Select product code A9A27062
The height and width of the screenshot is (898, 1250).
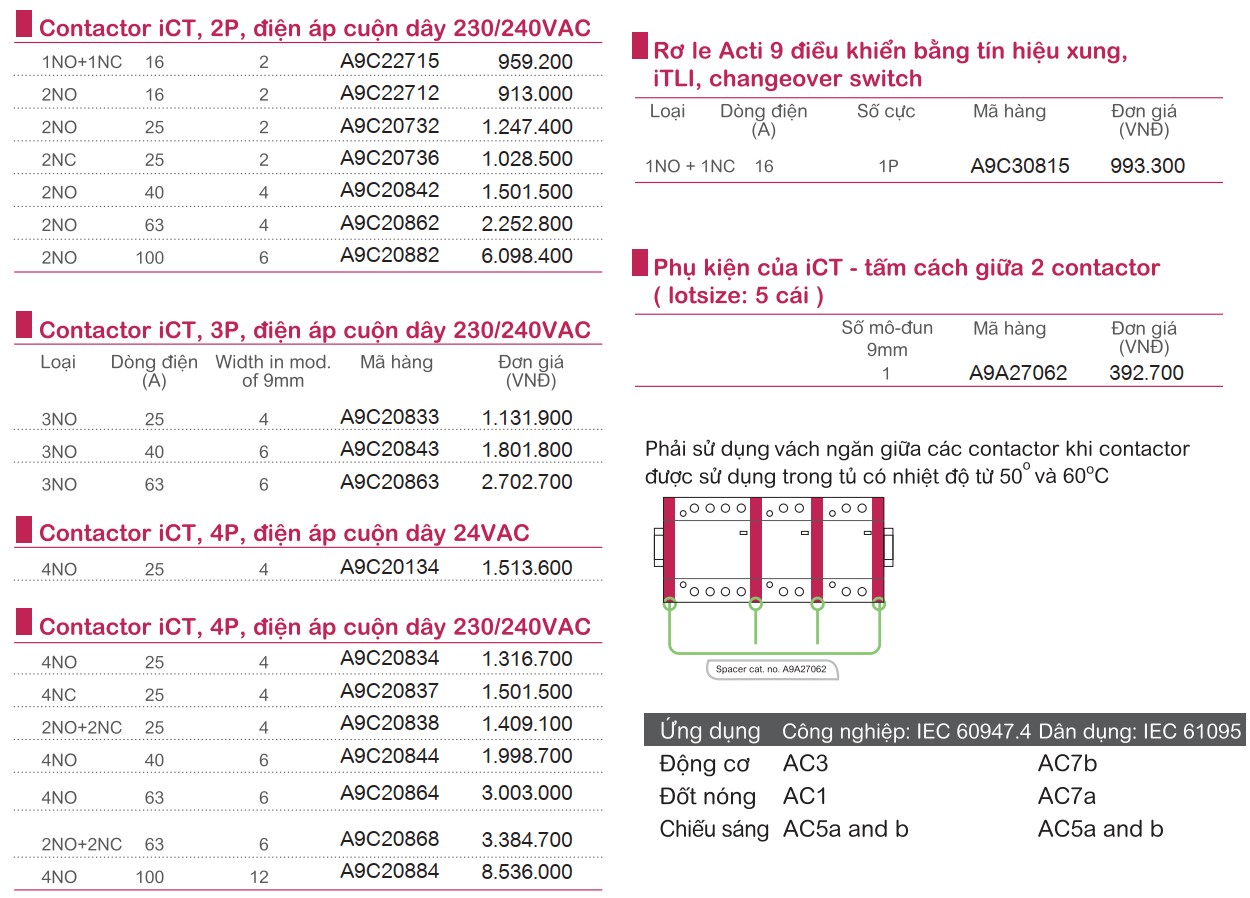pos(1018,373)
